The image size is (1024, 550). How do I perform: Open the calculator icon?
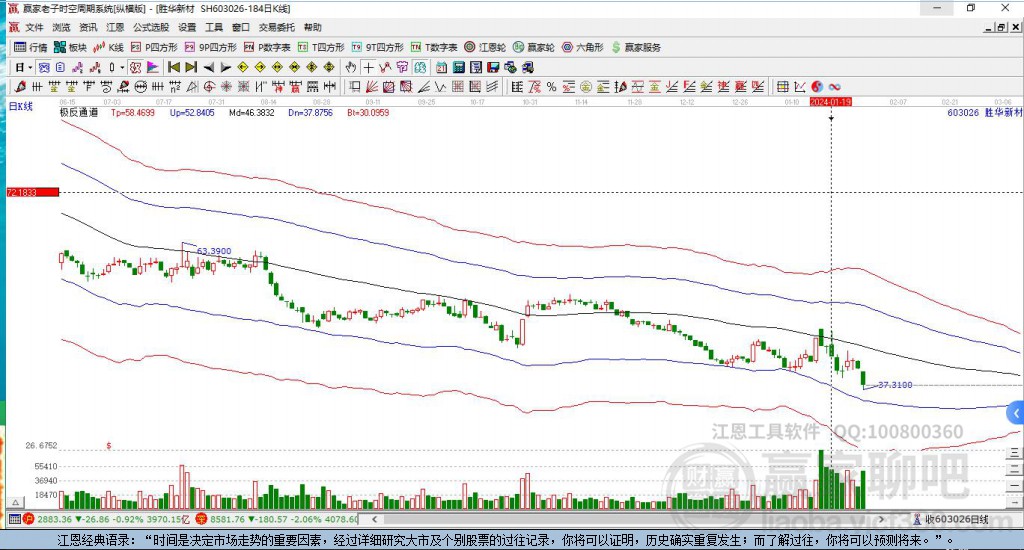458,67
